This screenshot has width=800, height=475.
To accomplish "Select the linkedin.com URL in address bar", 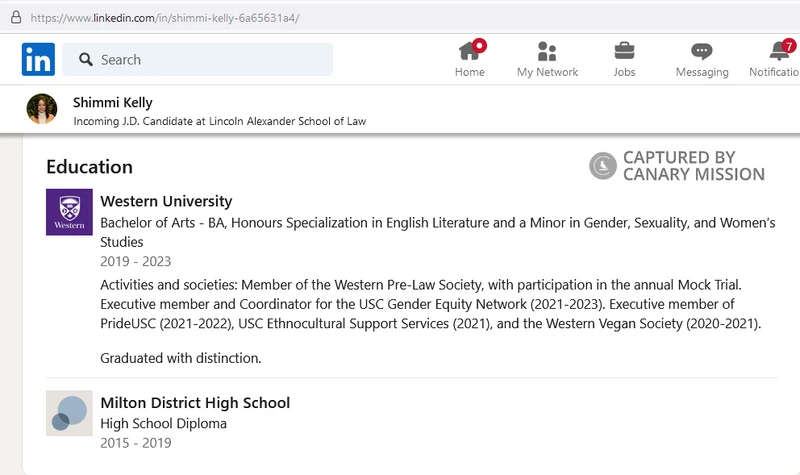I will (165, 18).
